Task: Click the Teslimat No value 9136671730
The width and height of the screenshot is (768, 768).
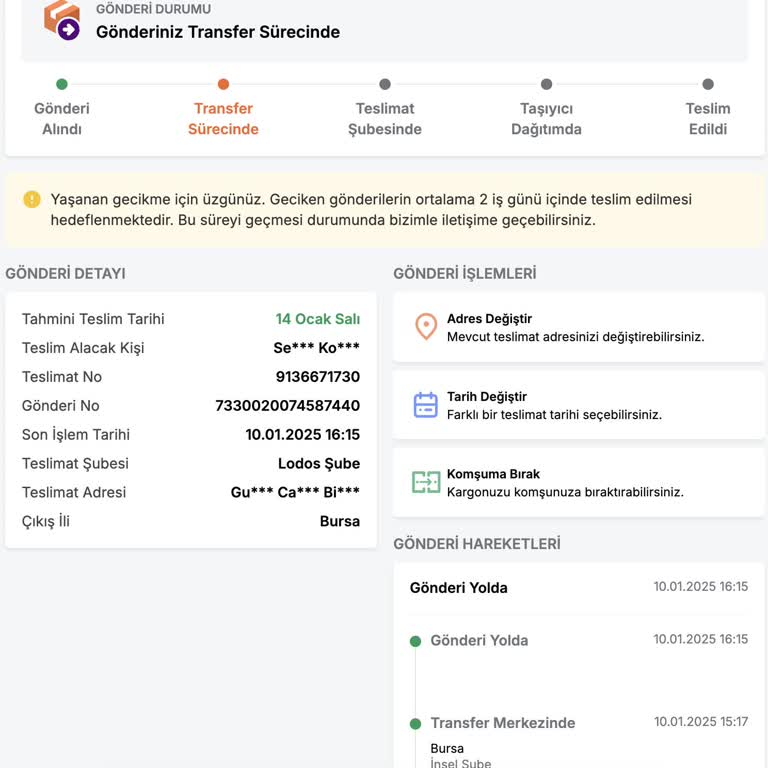Action: [317, 377]
